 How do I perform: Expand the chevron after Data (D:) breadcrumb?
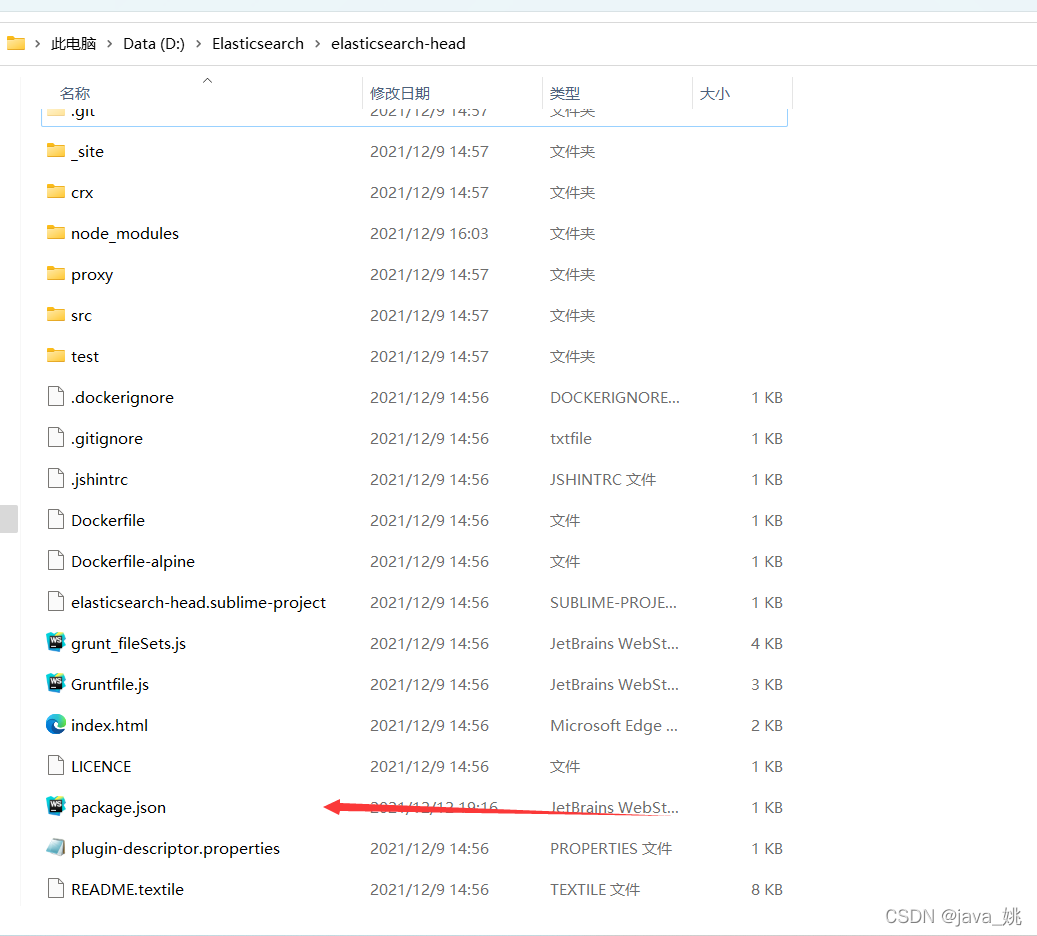[199, 44]
